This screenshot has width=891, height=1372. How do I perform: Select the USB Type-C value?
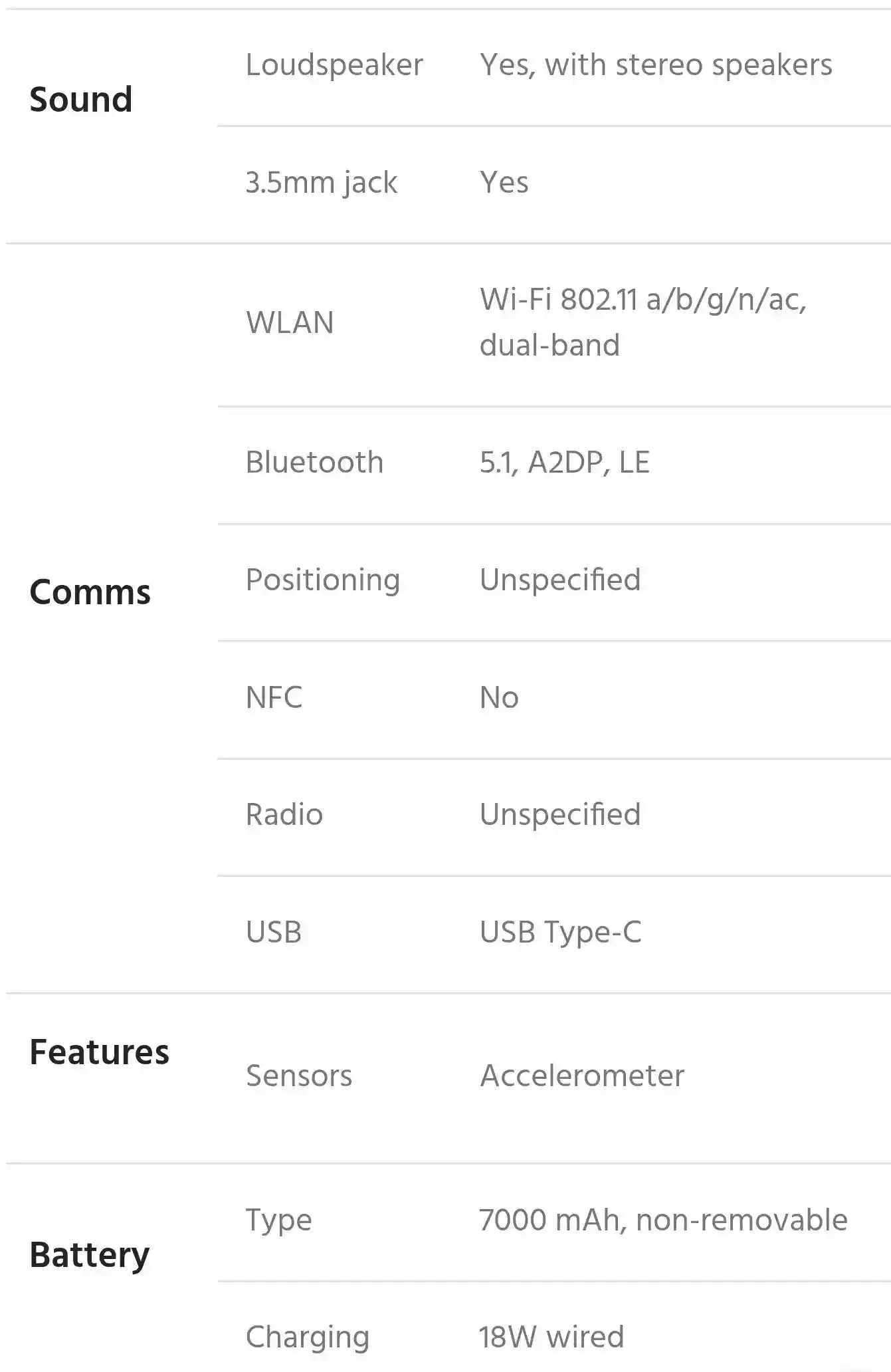(x=561, y=932)
